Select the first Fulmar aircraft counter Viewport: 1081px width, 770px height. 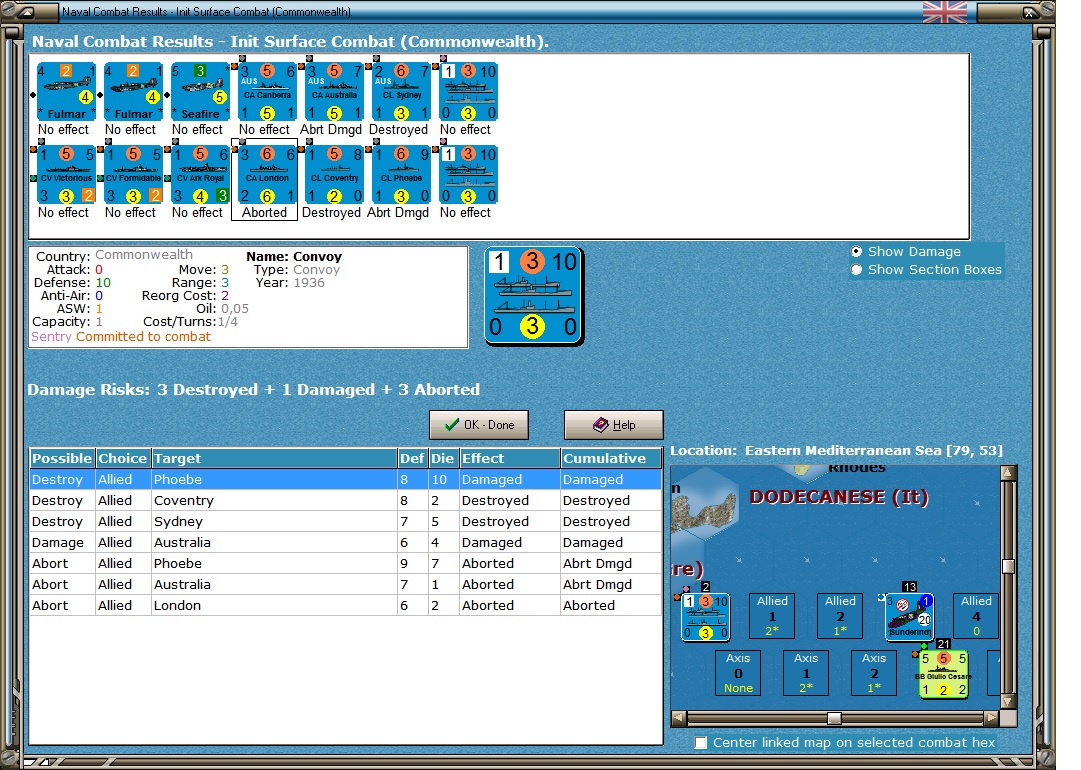pyautogui.click(x=66, y=92)
